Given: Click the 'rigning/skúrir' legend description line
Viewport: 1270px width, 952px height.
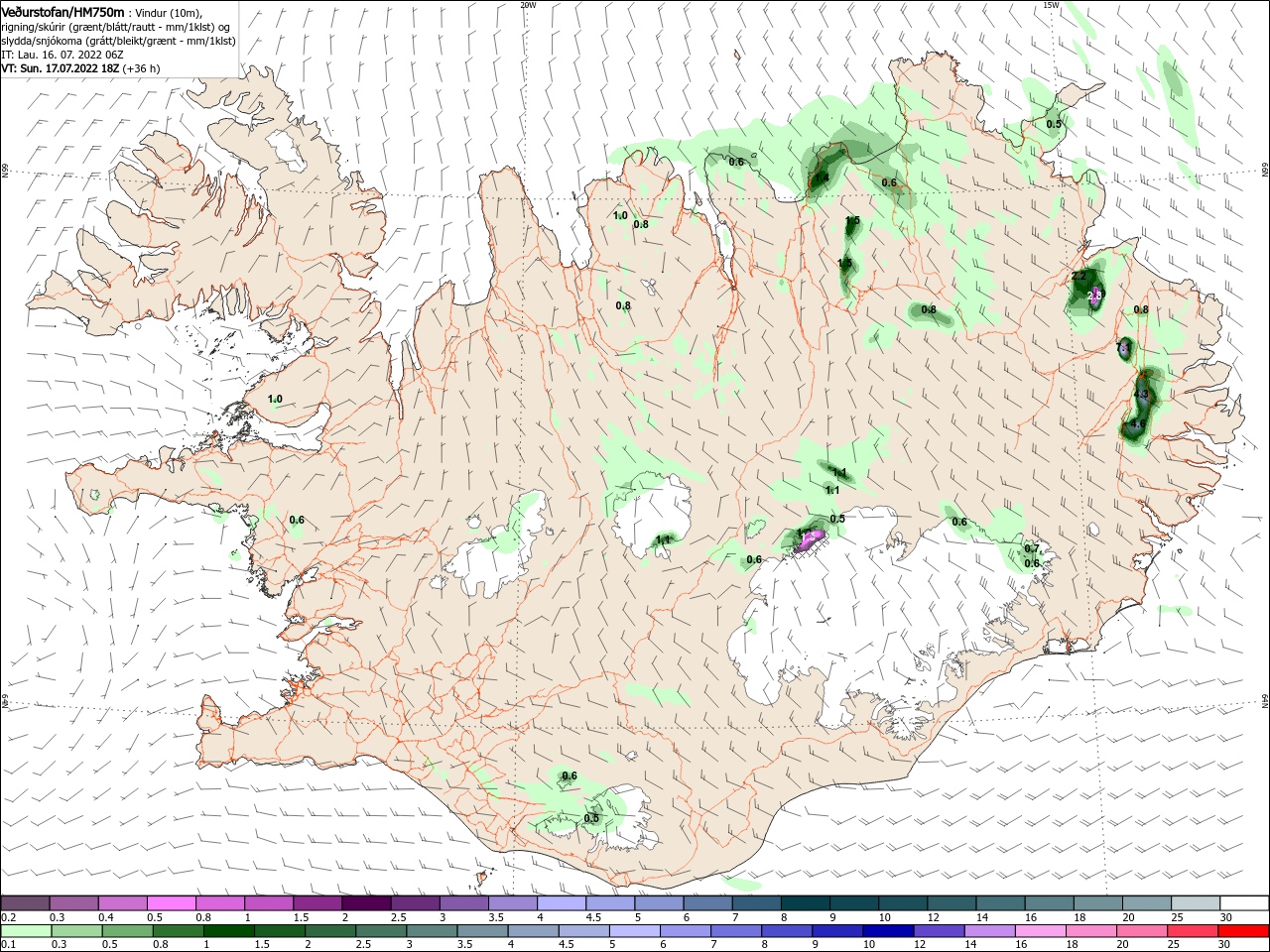Looking at the screenshot, I should pos(115,27).
